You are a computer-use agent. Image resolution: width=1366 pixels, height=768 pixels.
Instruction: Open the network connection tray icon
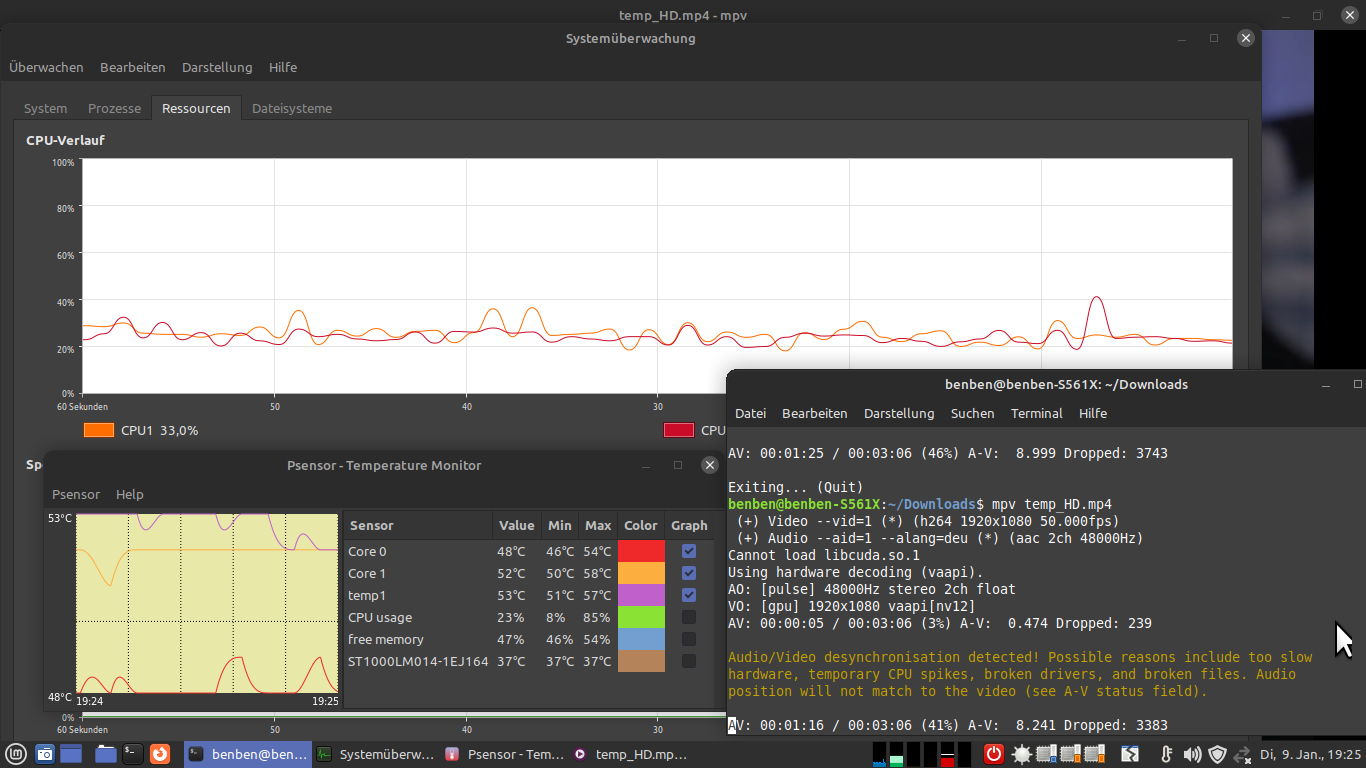point(1243,754)
